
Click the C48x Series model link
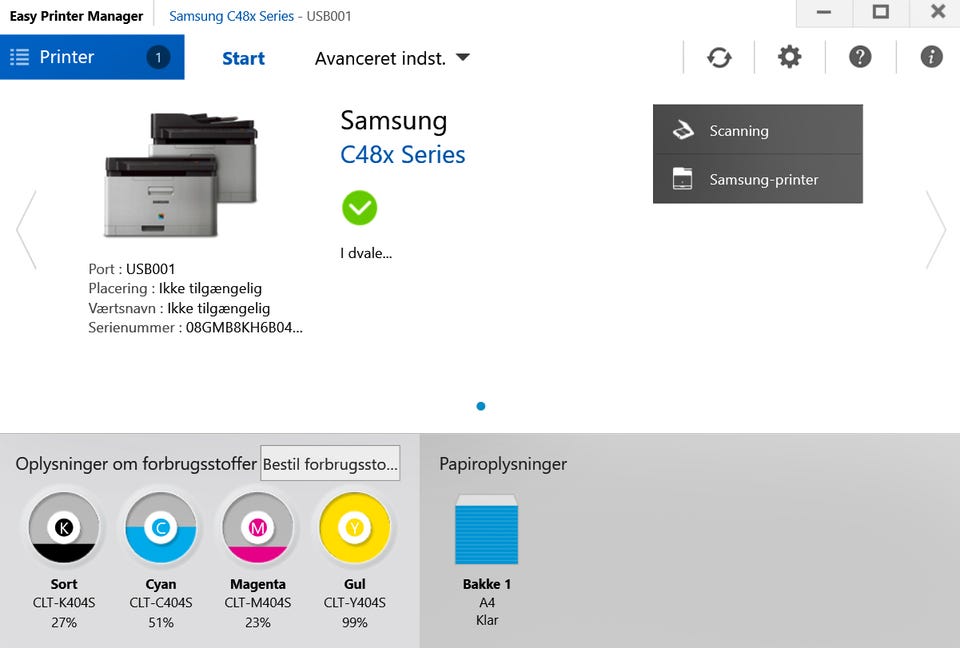coord(402,155)
